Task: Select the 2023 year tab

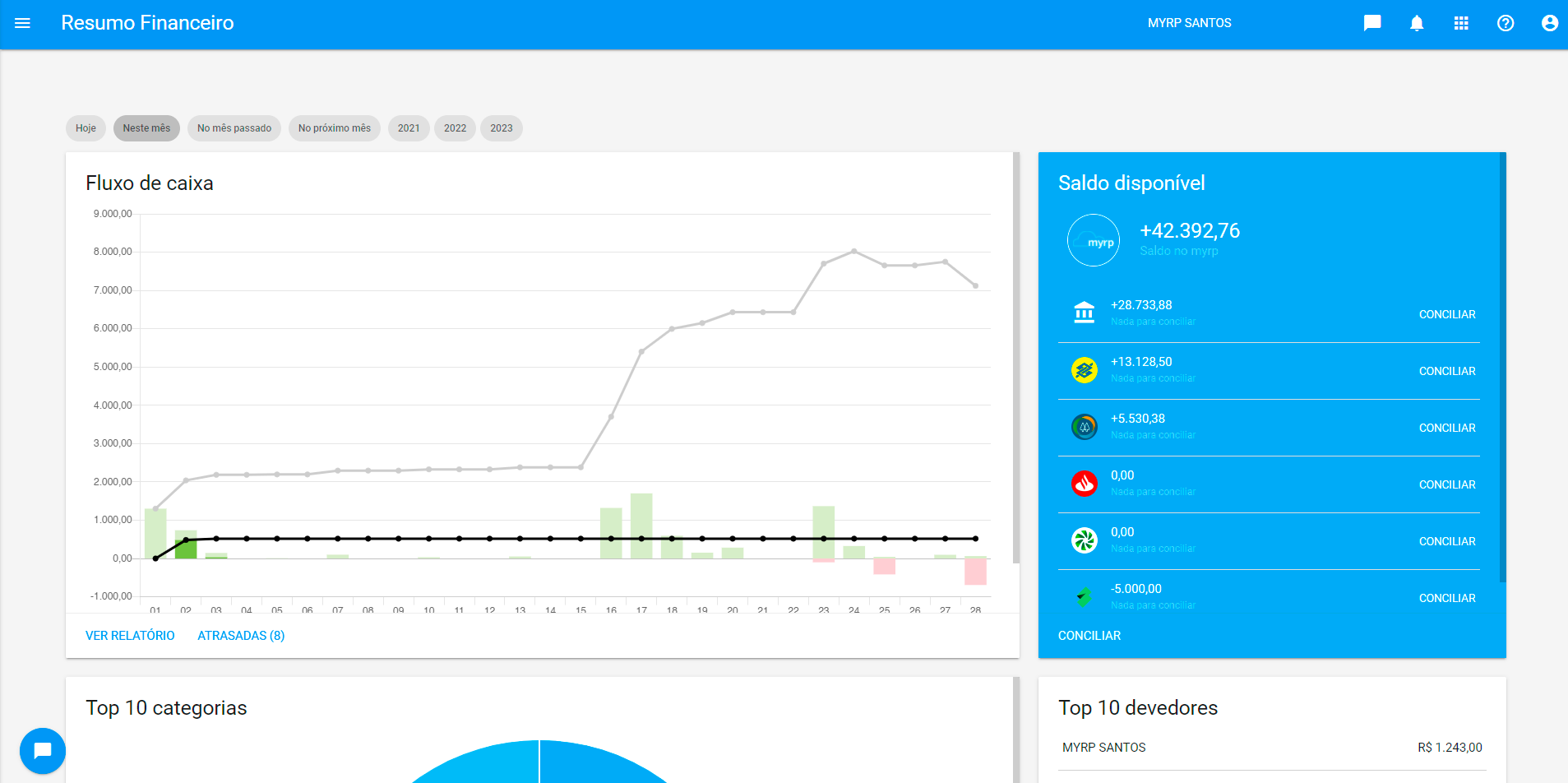Action: point(501,128)
